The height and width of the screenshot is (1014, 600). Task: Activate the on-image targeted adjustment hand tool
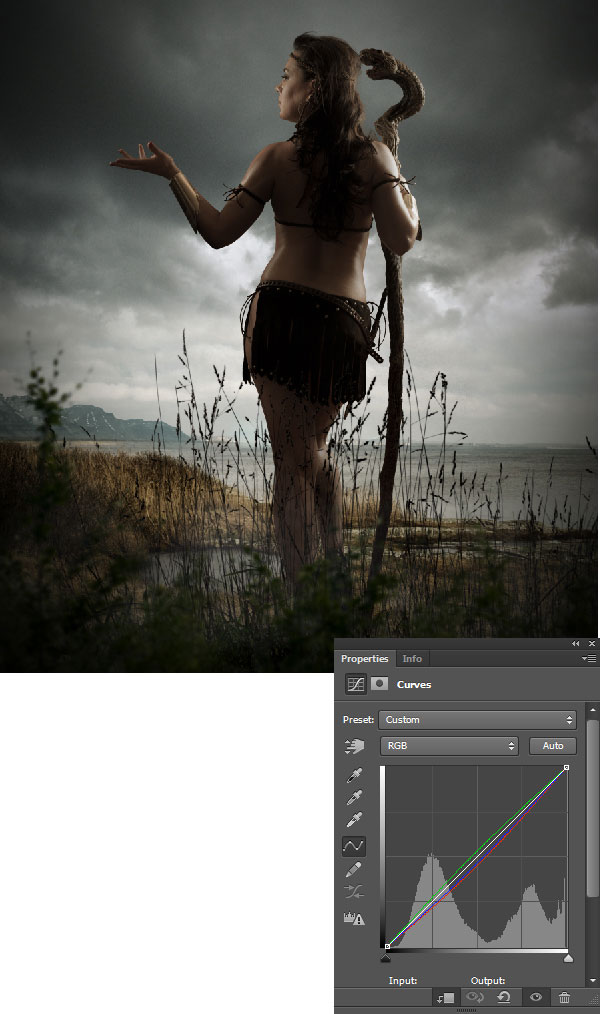354,746
